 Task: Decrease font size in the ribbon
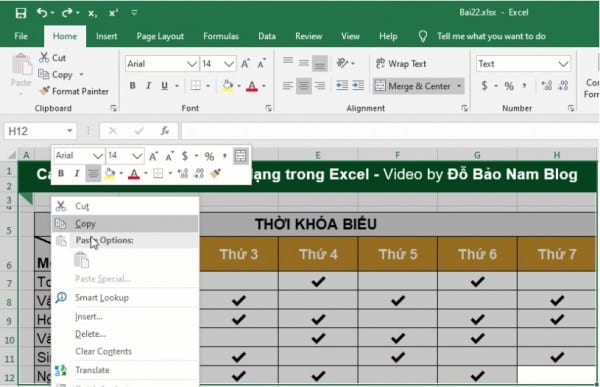(261, 64)
